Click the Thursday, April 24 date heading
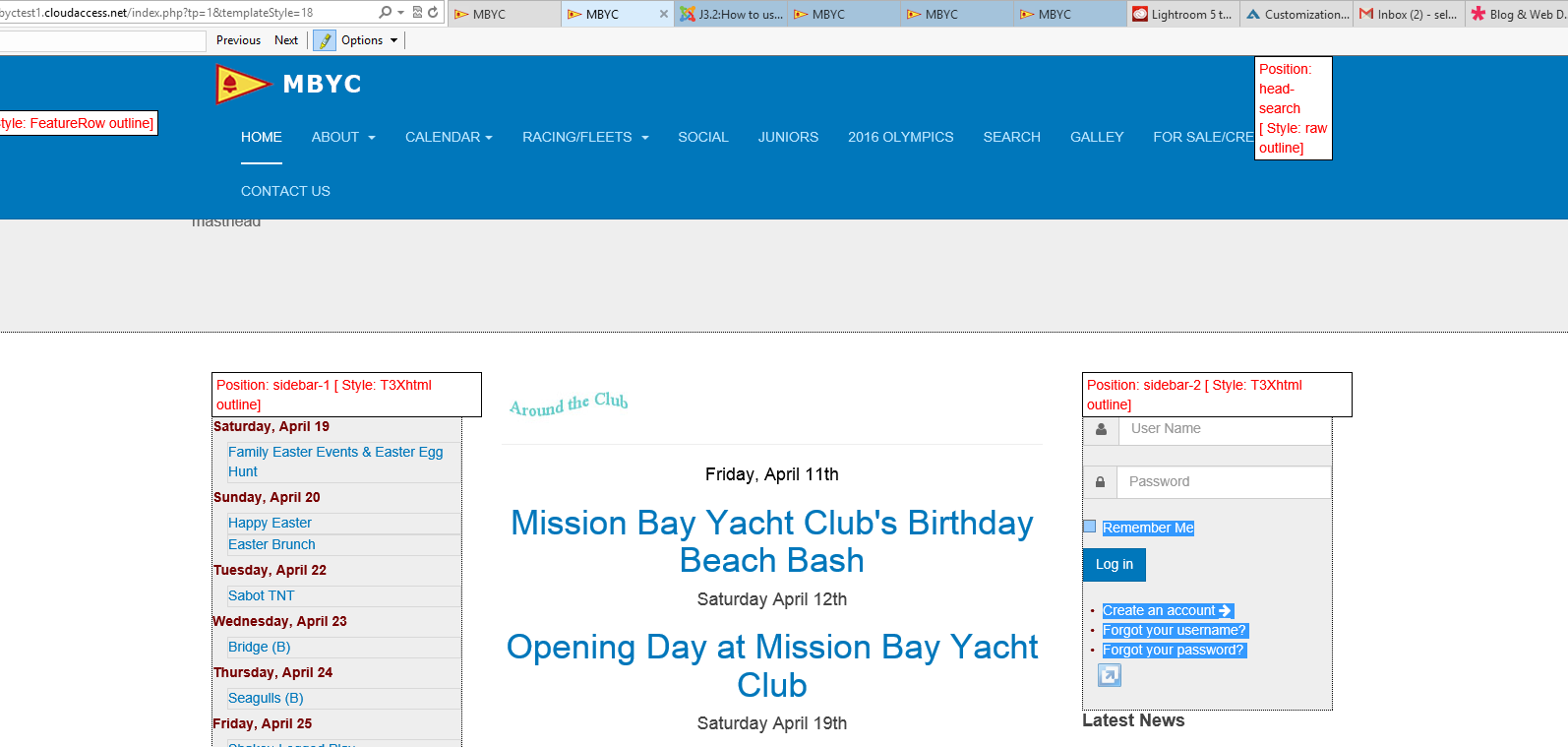 point(273,672)
